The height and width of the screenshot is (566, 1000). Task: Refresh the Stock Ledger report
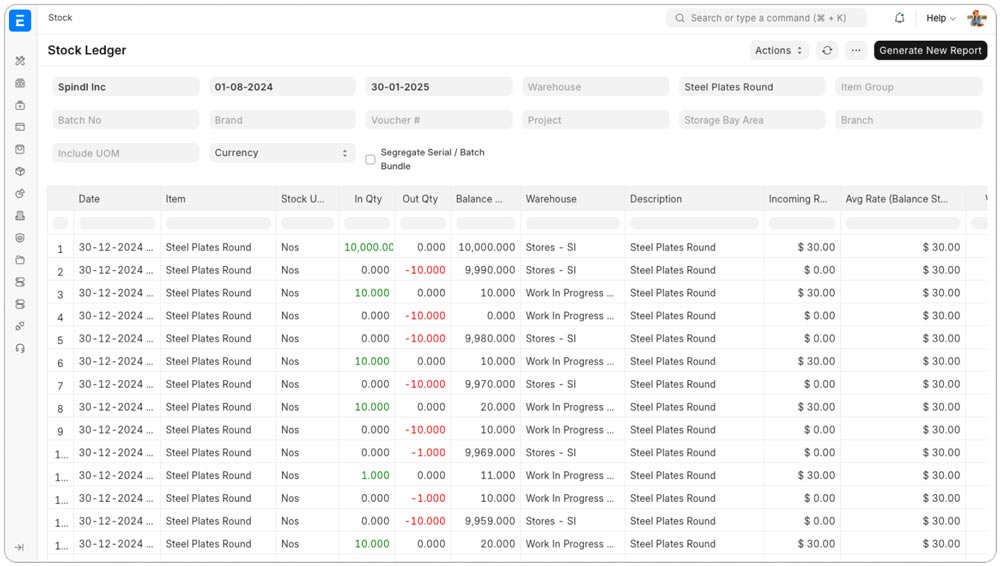[x=827, y=50]
